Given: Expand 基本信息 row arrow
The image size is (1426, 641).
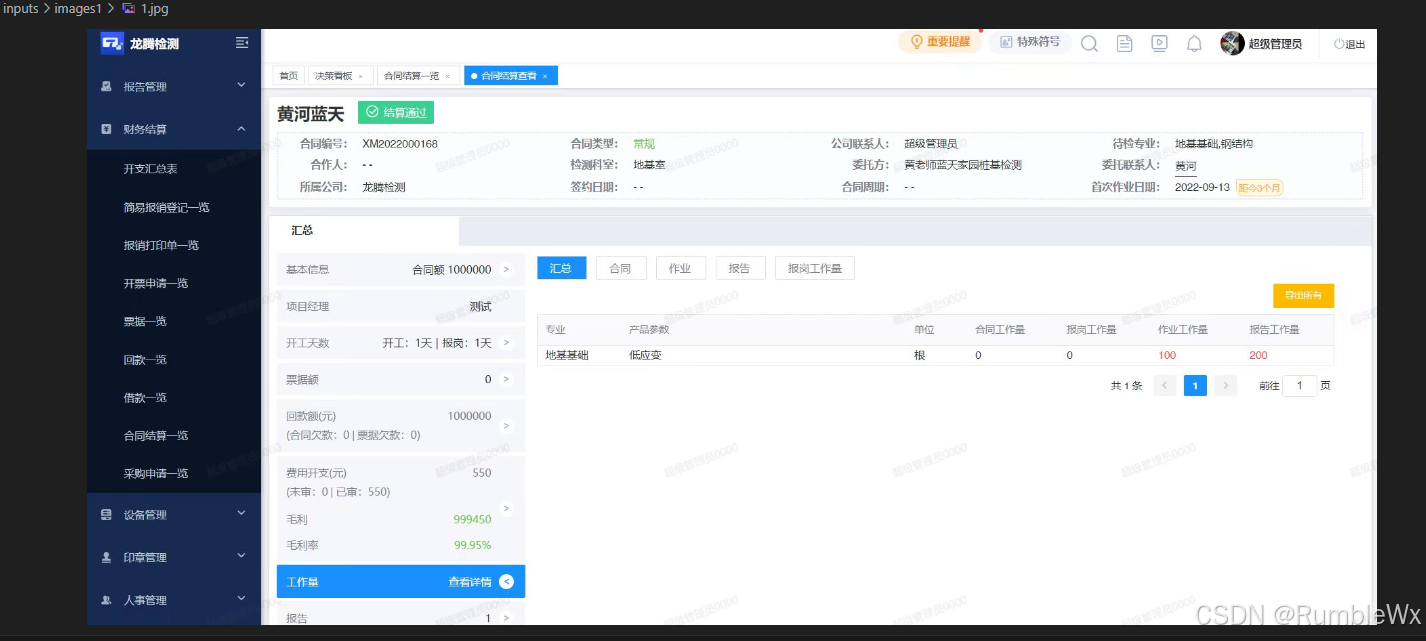Looking at the screenshot, I should [x=506, y=269].
